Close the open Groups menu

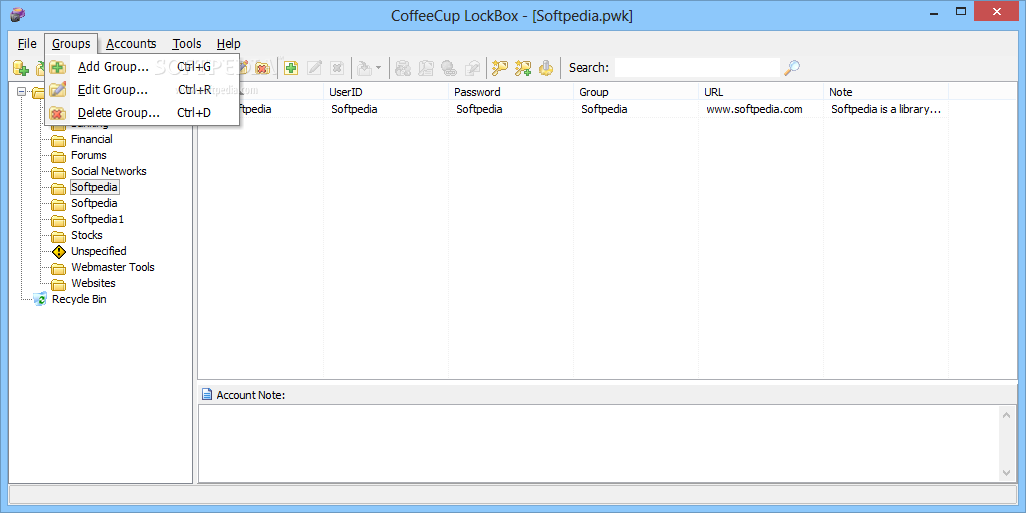coord(71,44)
